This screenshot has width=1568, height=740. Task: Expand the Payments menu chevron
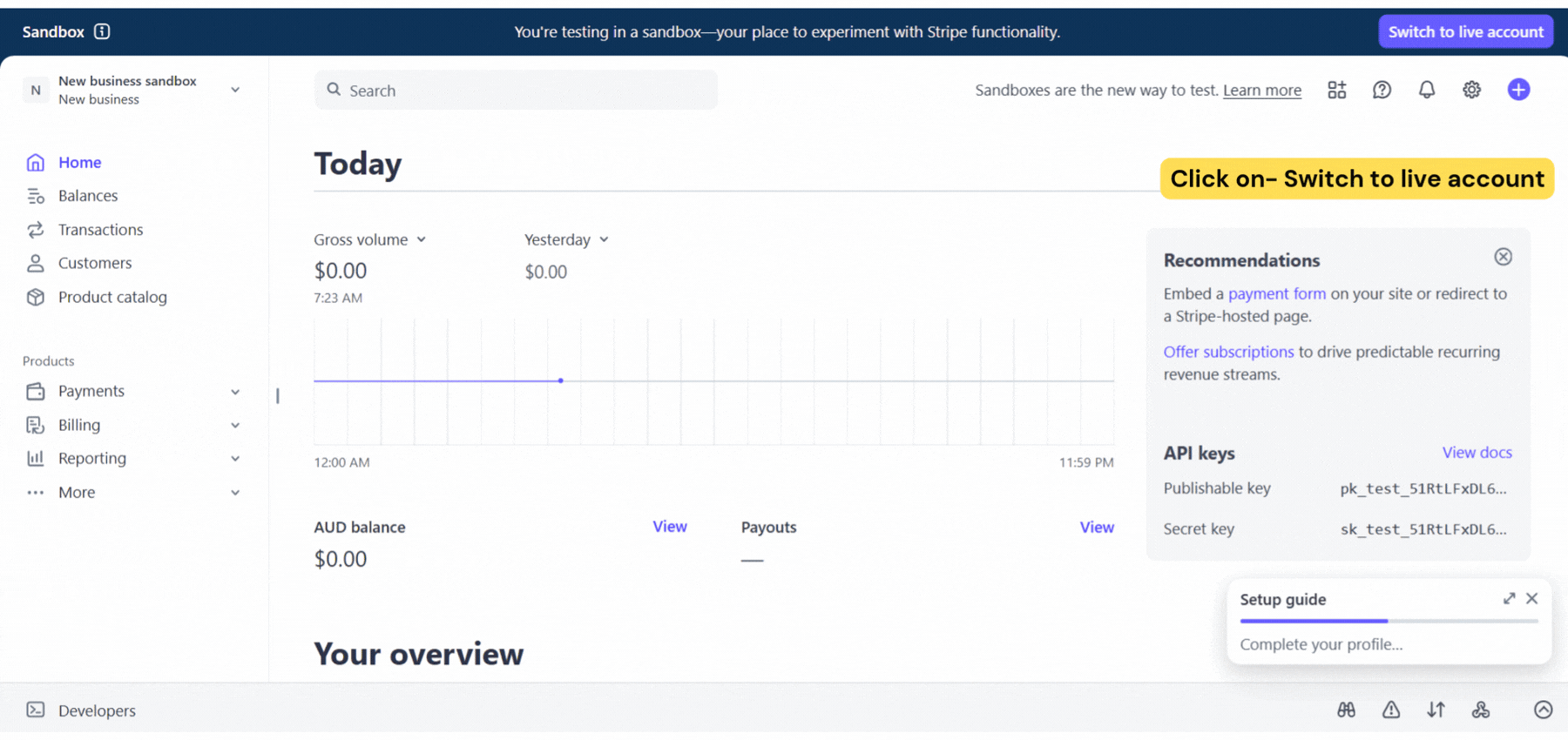(x=235, y=392)
